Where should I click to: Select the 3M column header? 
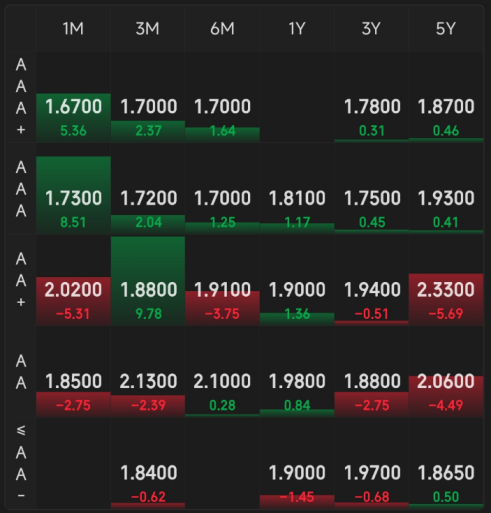pyautogui.click(x=148, y=29)
